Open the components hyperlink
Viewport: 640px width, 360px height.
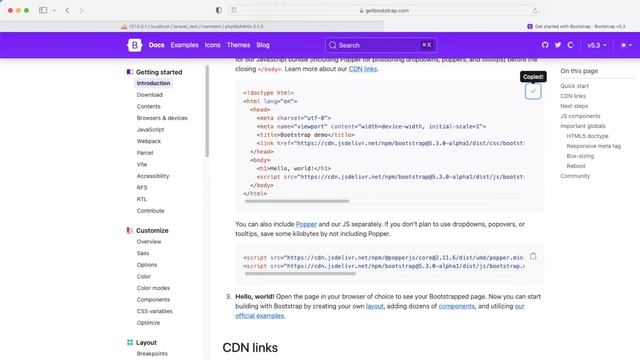pyautogui.click(x=457, y=306)
